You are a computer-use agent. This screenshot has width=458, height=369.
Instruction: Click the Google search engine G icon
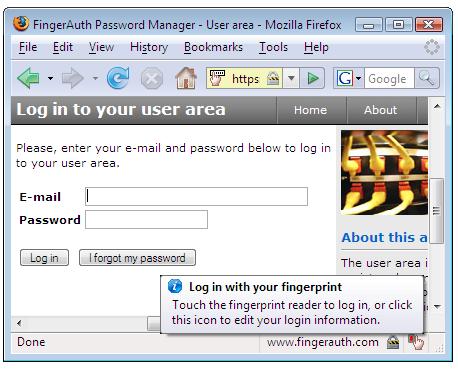click(345, 78)
